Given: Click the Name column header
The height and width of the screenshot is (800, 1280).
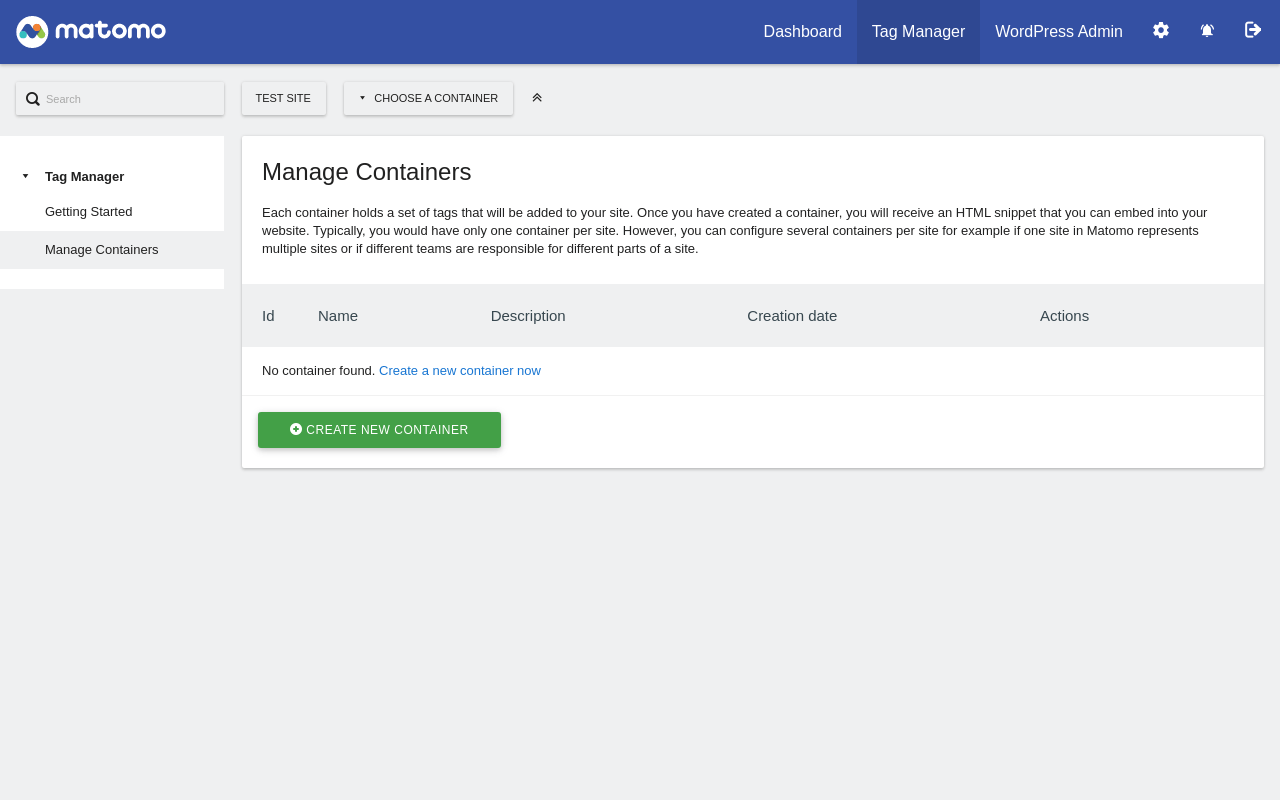Looking at the screenshot, I should pos(338,316).
